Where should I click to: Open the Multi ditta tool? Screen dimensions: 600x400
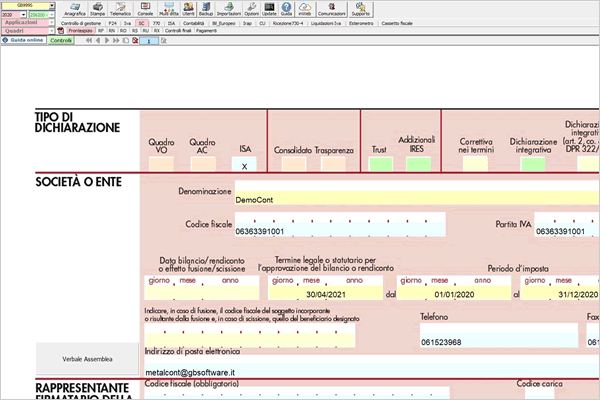[169, 9]
